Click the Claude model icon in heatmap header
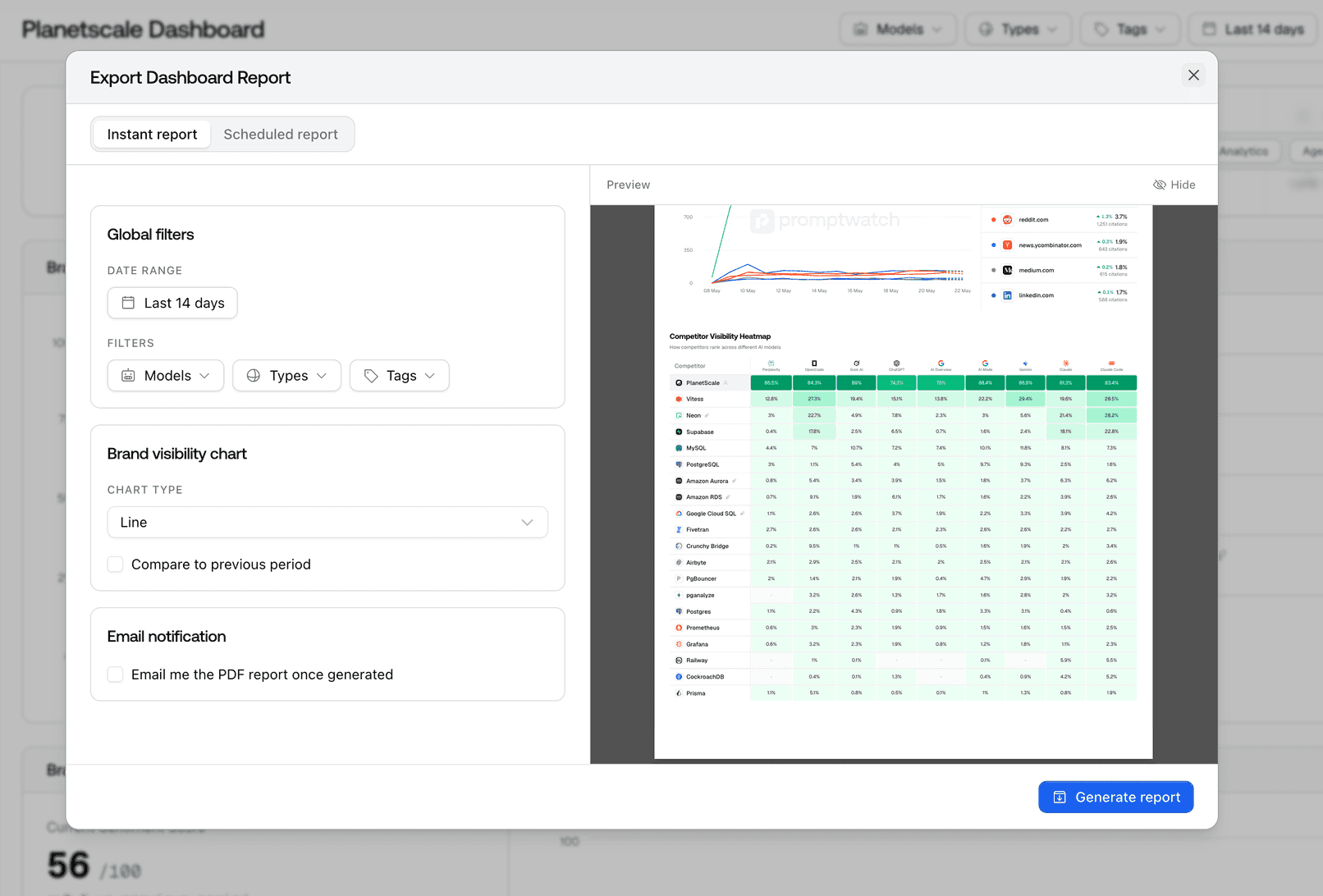Viewport: 1323px width, 896px height. (x=1065, y=363)
